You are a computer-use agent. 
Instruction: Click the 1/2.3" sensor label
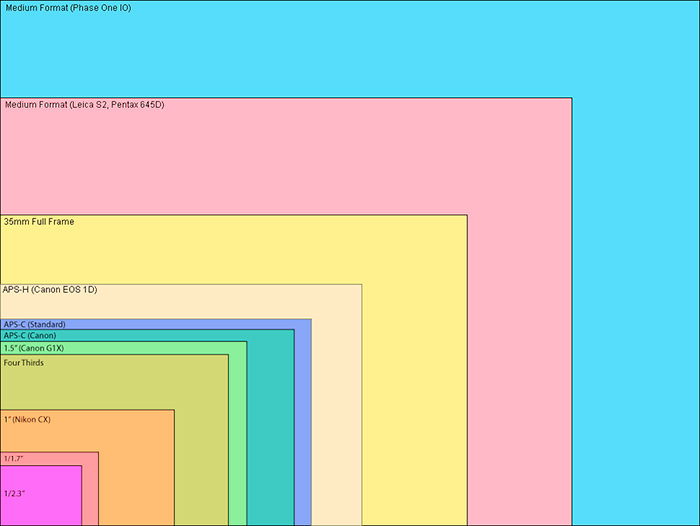(x=14, y=493)
